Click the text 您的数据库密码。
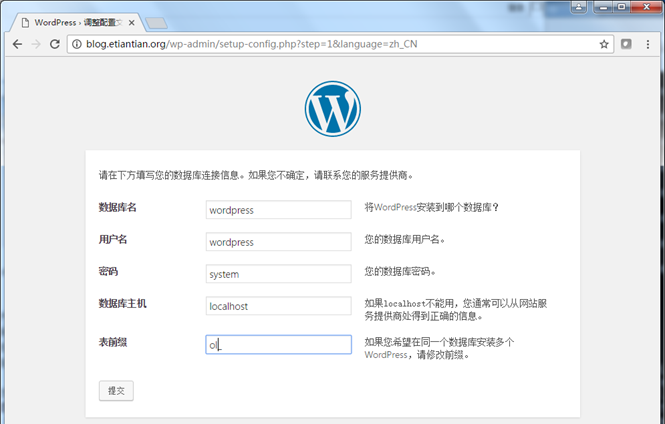This screenshot has width=665, height=424. (400, 271)
